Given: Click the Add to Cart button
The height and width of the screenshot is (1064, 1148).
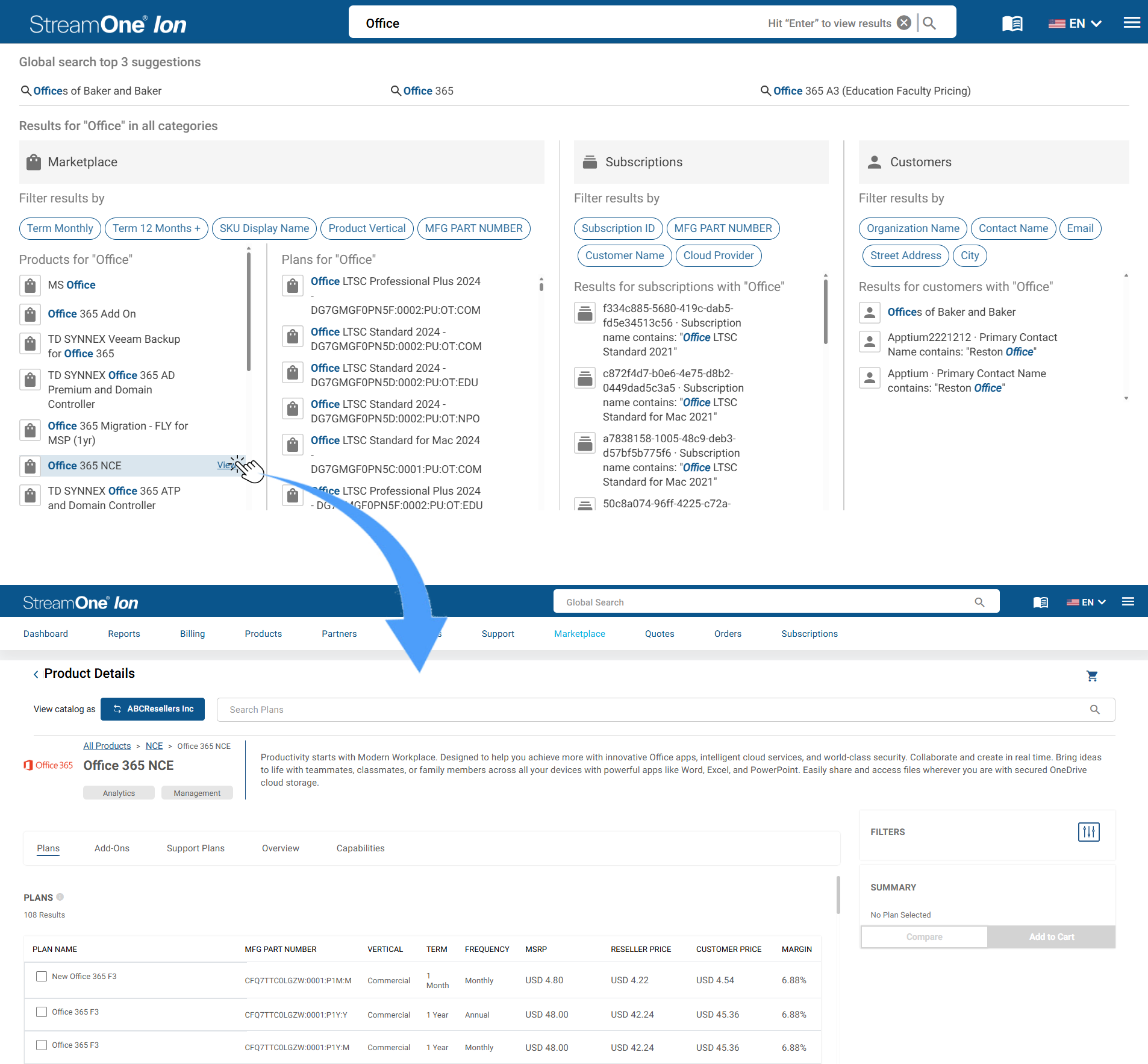Looking at the screenshot, I should tap(1052, 937).
